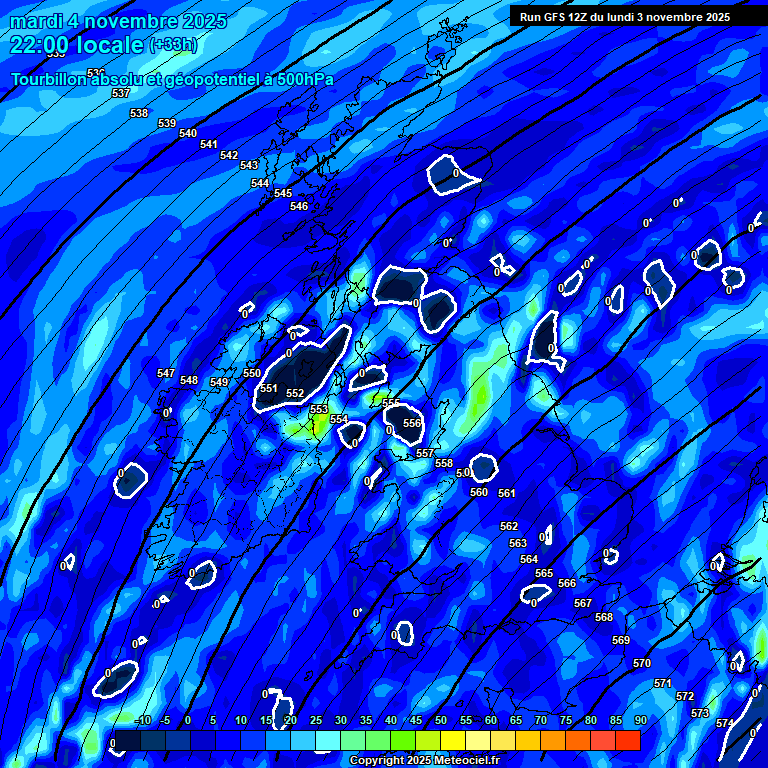Click the 566 geopotential contour label

567,583
